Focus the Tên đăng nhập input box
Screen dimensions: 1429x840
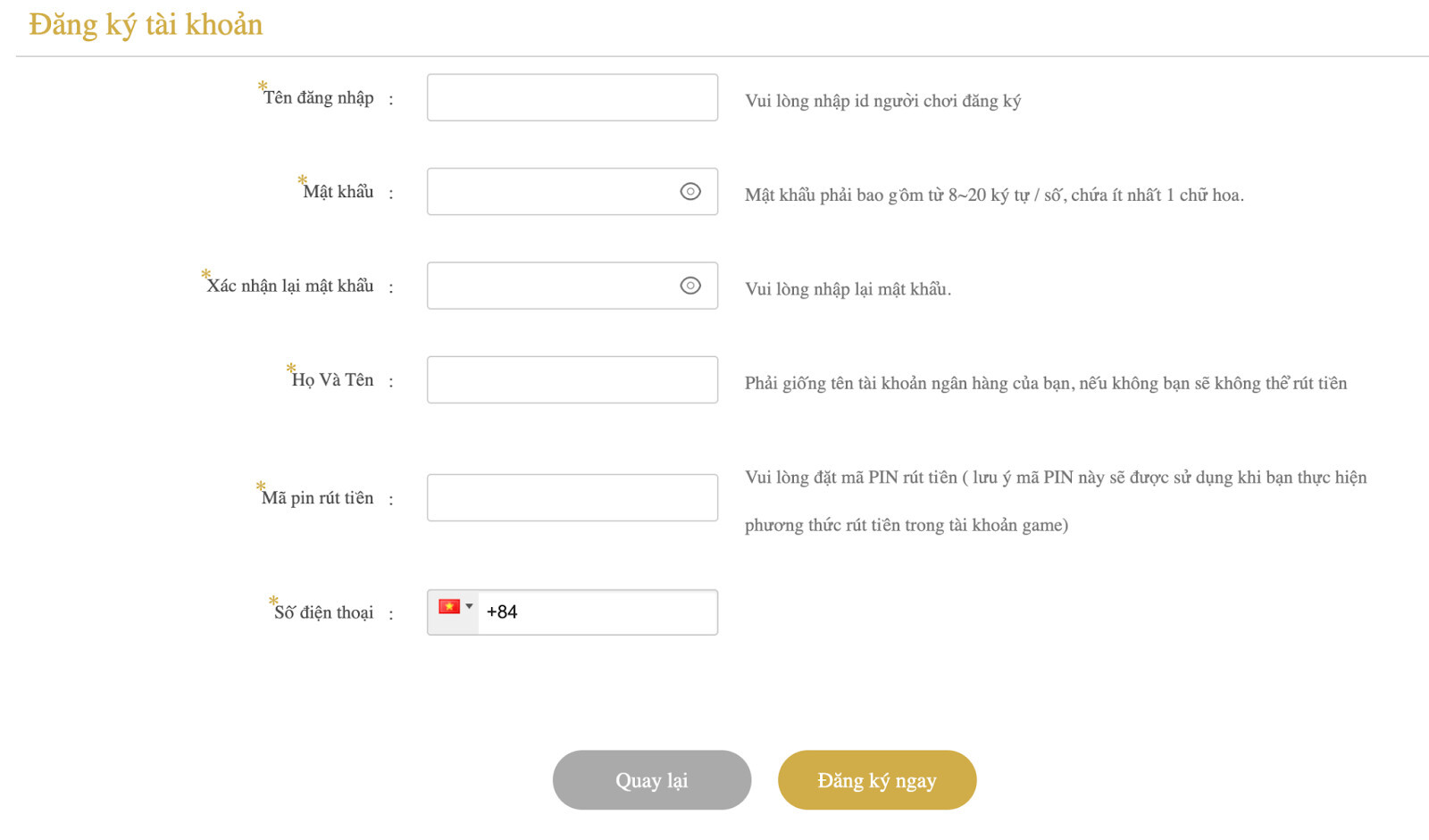coord(572,98)
